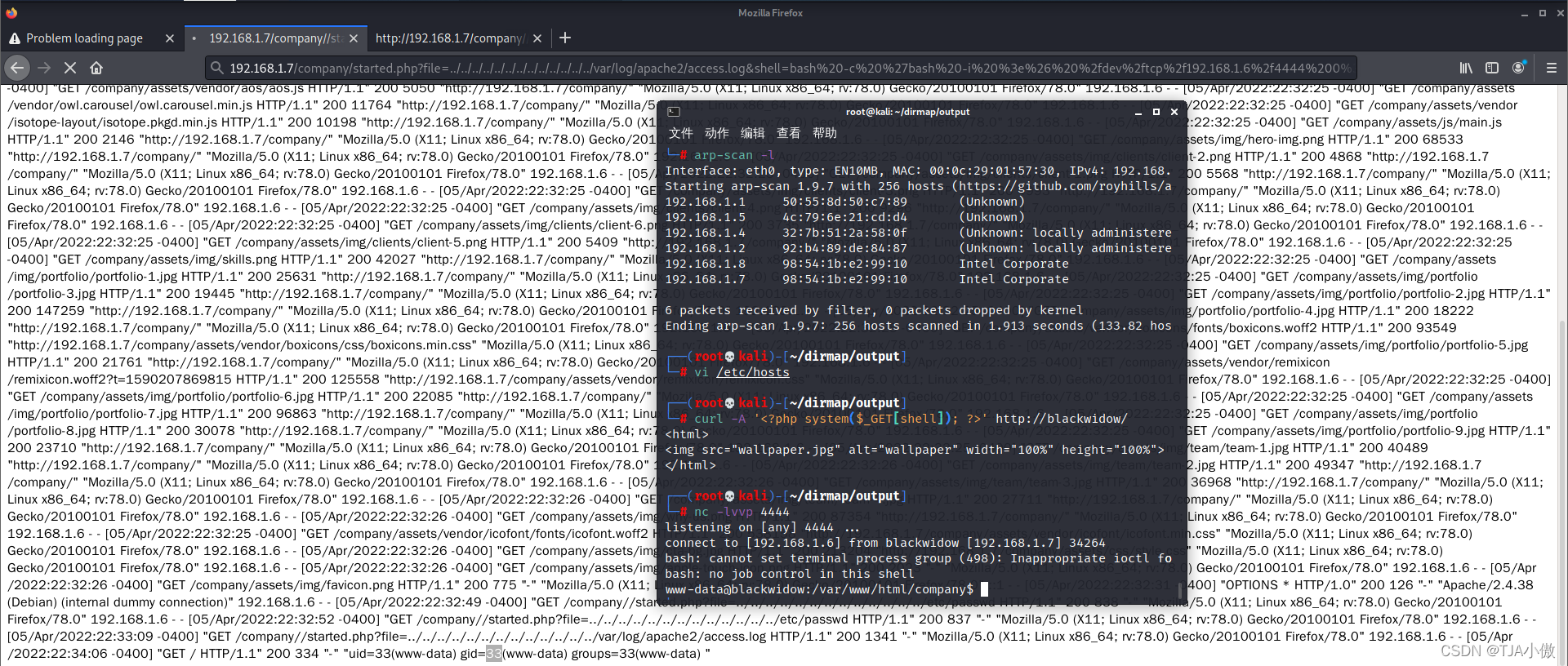1568x666 pixels.
Task: Click the '192.168.1.5' row in arp-scan output
Action: [844, 217]
